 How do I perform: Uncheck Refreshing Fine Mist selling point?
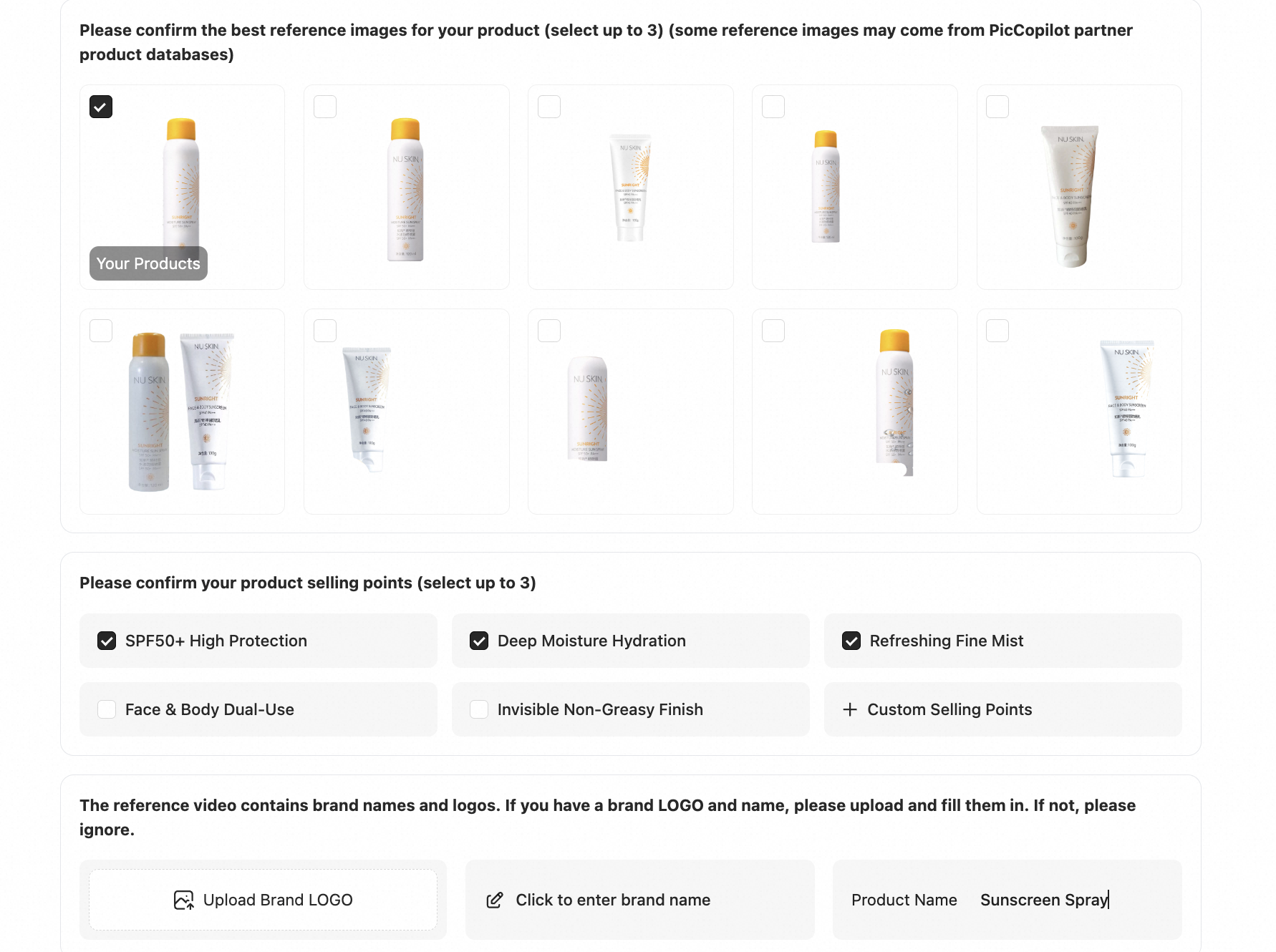851,641
